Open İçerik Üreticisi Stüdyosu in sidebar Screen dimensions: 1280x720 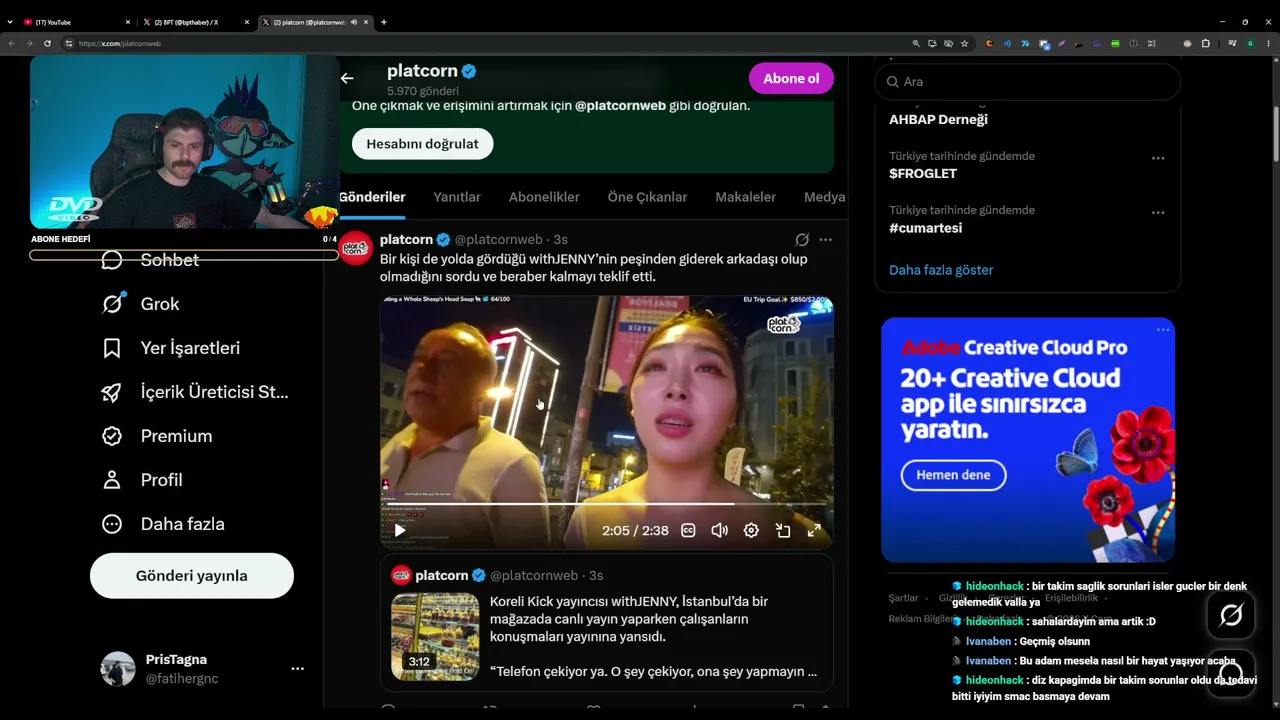click(x=195, y=392)
